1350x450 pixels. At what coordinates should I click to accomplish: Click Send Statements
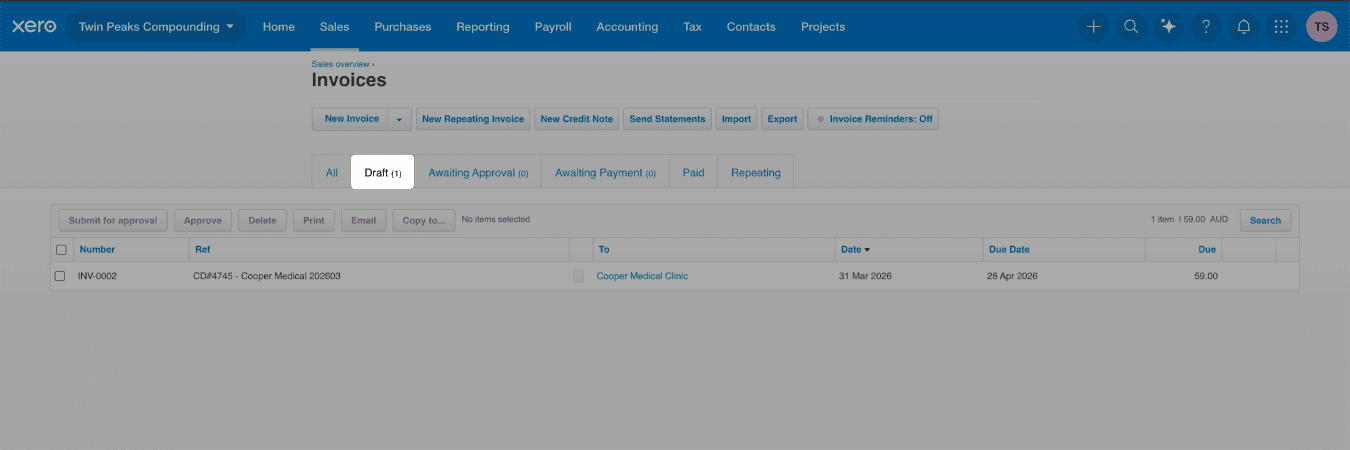tap(667, 119)
